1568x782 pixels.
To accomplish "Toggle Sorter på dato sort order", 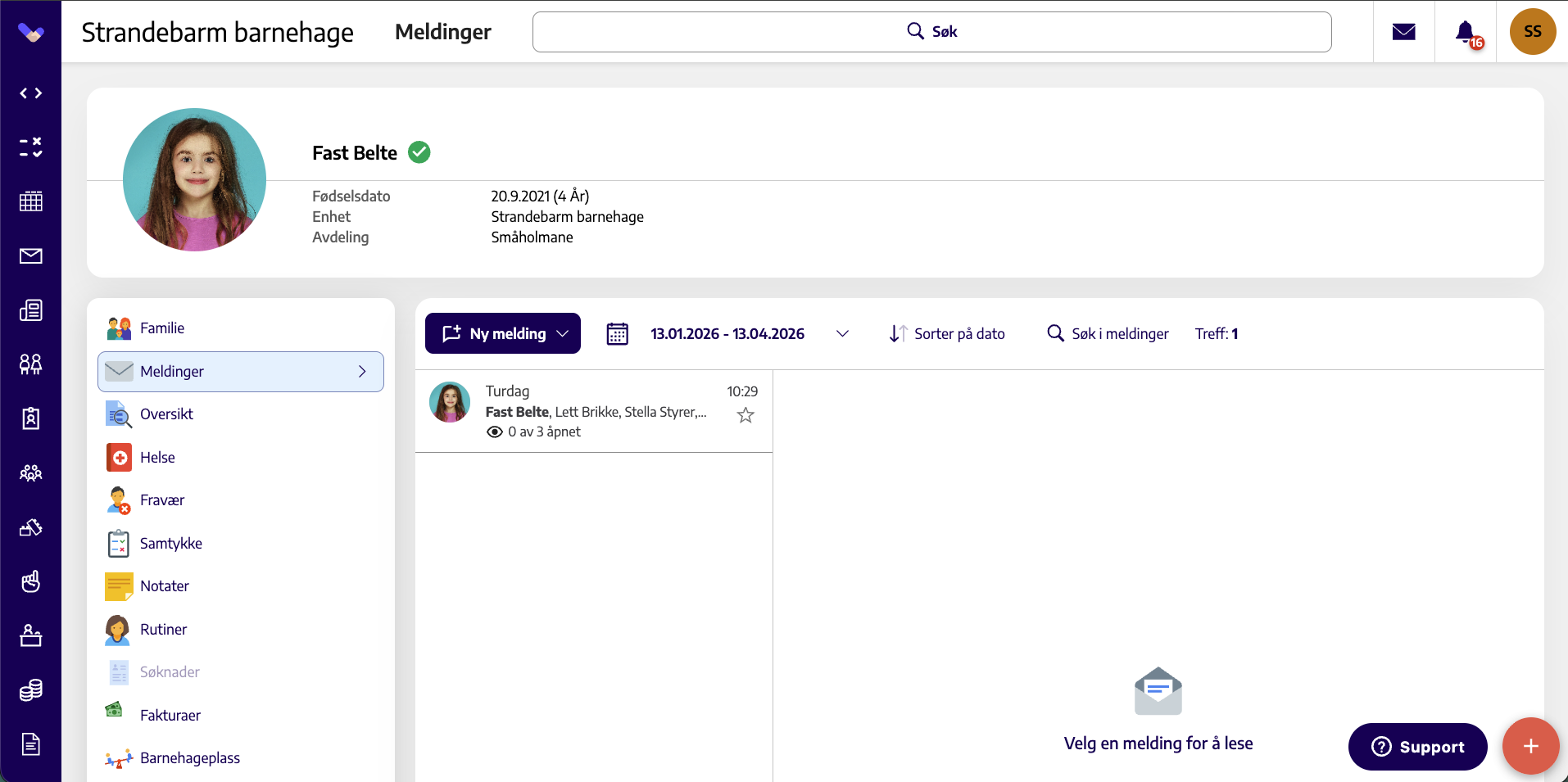I will tap(947, 334).
